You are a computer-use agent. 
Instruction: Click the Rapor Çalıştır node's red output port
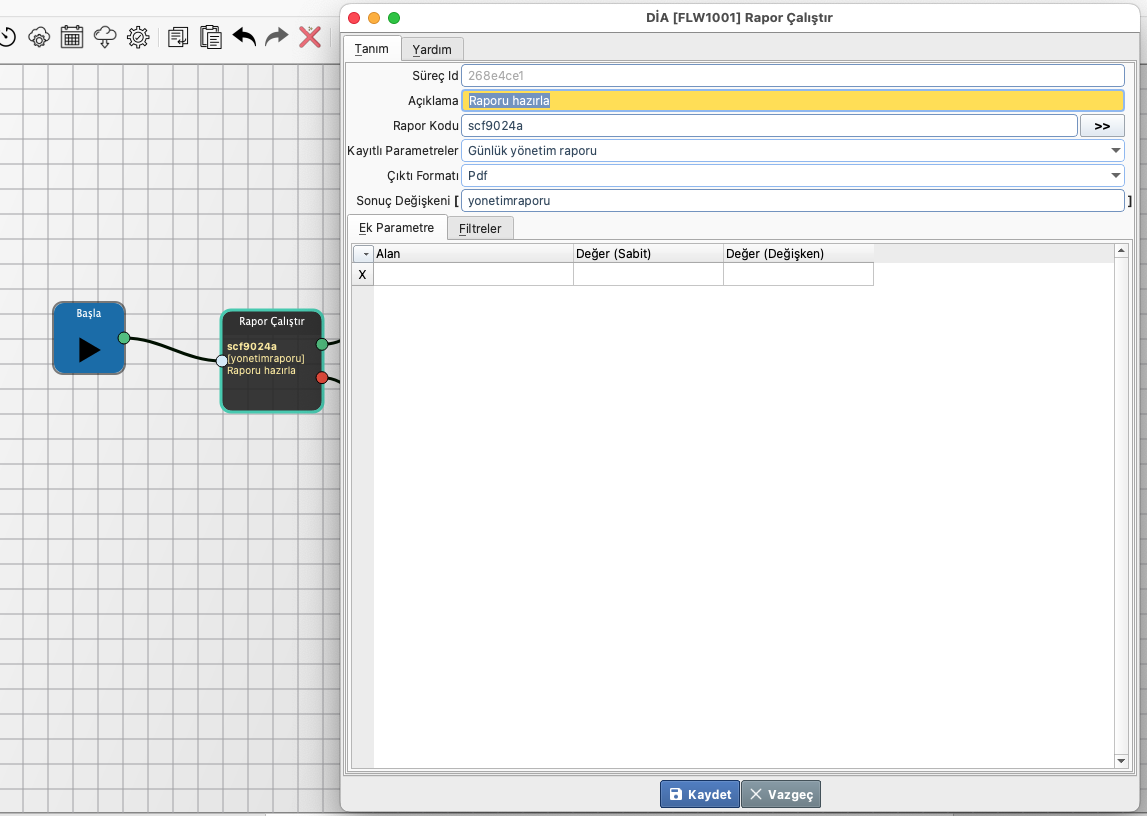(x=322, y=377)
